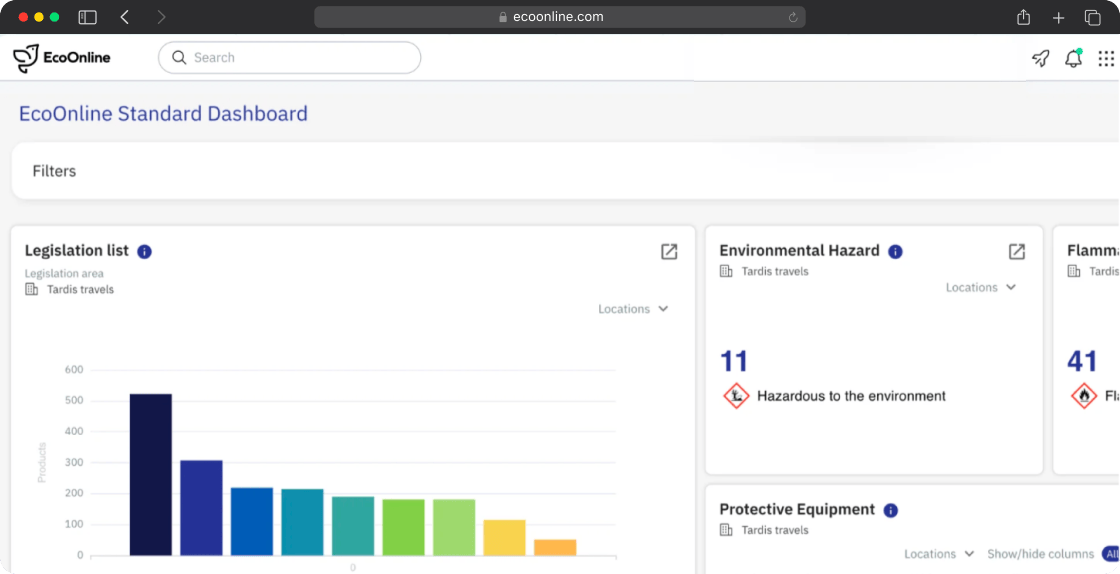
Task: Reload the page with the refresh icon
Action: pos(793,17)
